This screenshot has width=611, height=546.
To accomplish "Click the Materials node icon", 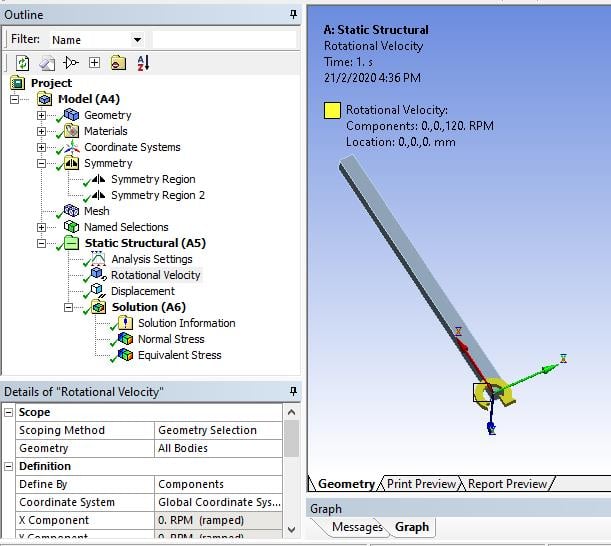I will (x=71, y=131).
